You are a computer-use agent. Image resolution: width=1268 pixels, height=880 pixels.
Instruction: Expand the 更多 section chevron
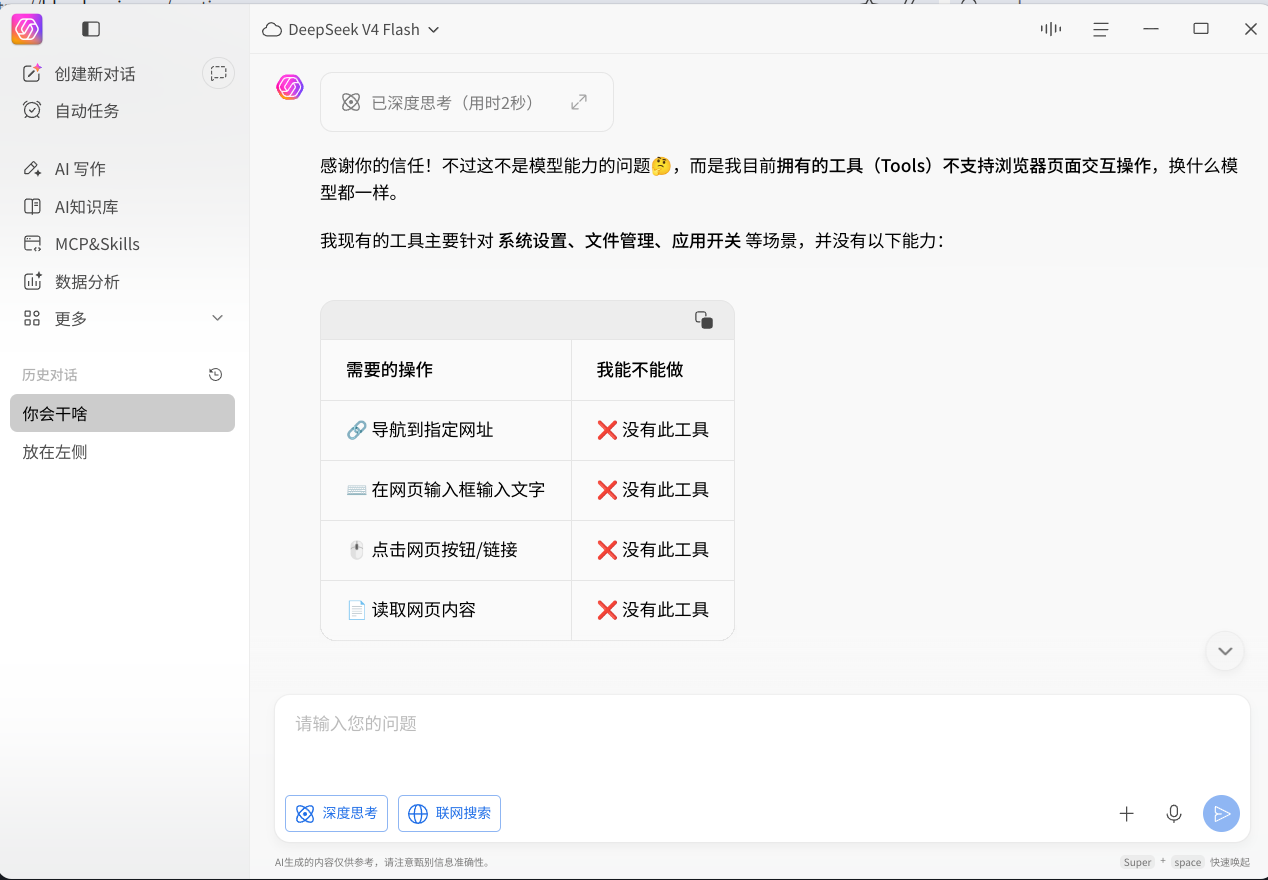tap(218, 318)
